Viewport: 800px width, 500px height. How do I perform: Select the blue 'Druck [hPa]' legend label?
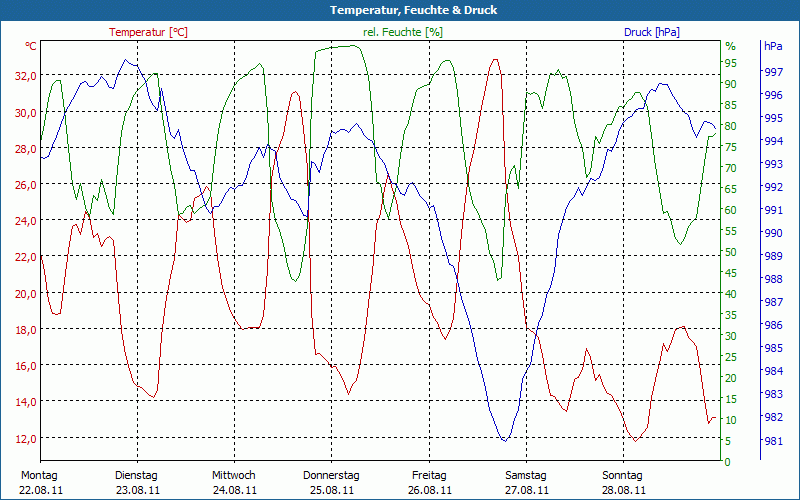point(652,32)
